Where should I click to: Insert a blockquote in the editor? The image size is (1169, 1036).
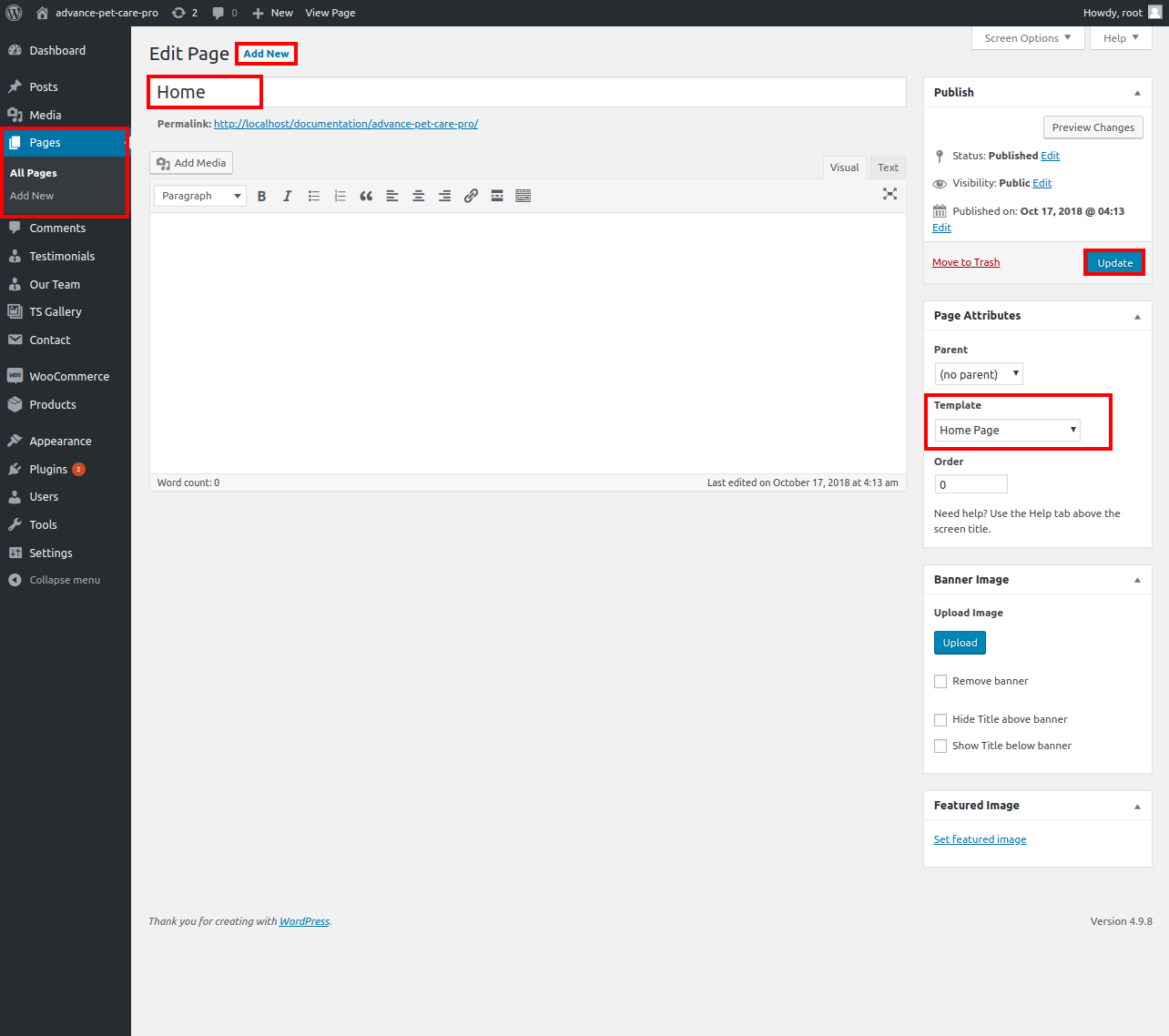pos(366,196)
